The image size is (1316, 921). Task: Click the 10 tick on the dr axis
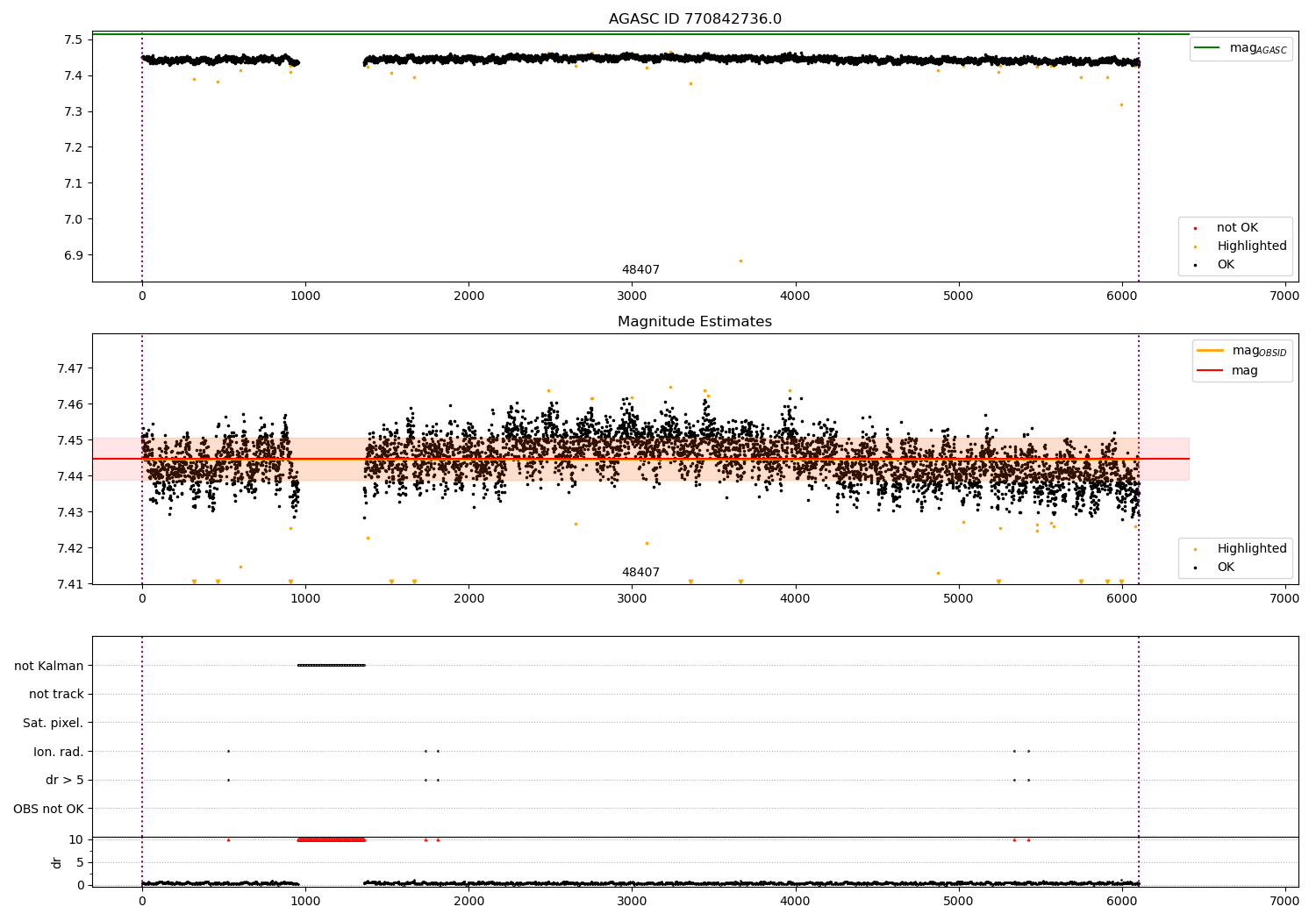[x=76, y=839]
